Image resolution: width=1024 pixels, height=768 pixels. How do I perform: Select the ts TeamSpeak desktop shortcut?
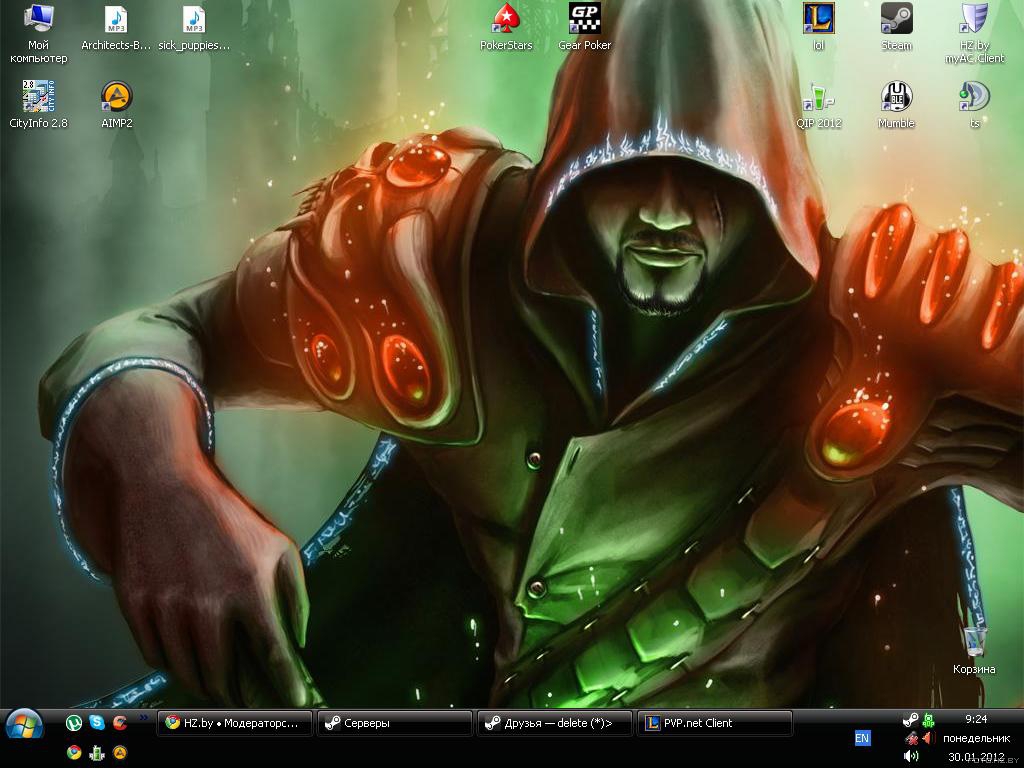(x=974, y=104)
